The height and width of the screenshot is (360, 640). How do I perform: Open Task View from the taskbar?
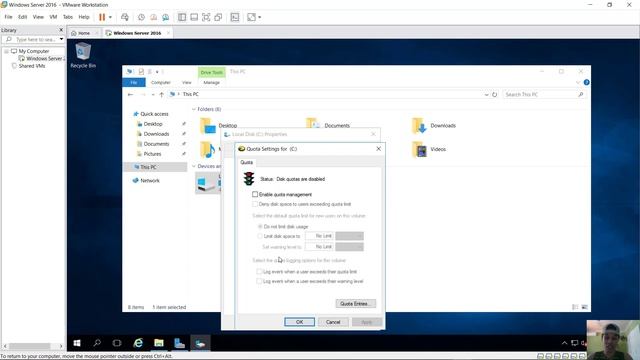point(117,343)
